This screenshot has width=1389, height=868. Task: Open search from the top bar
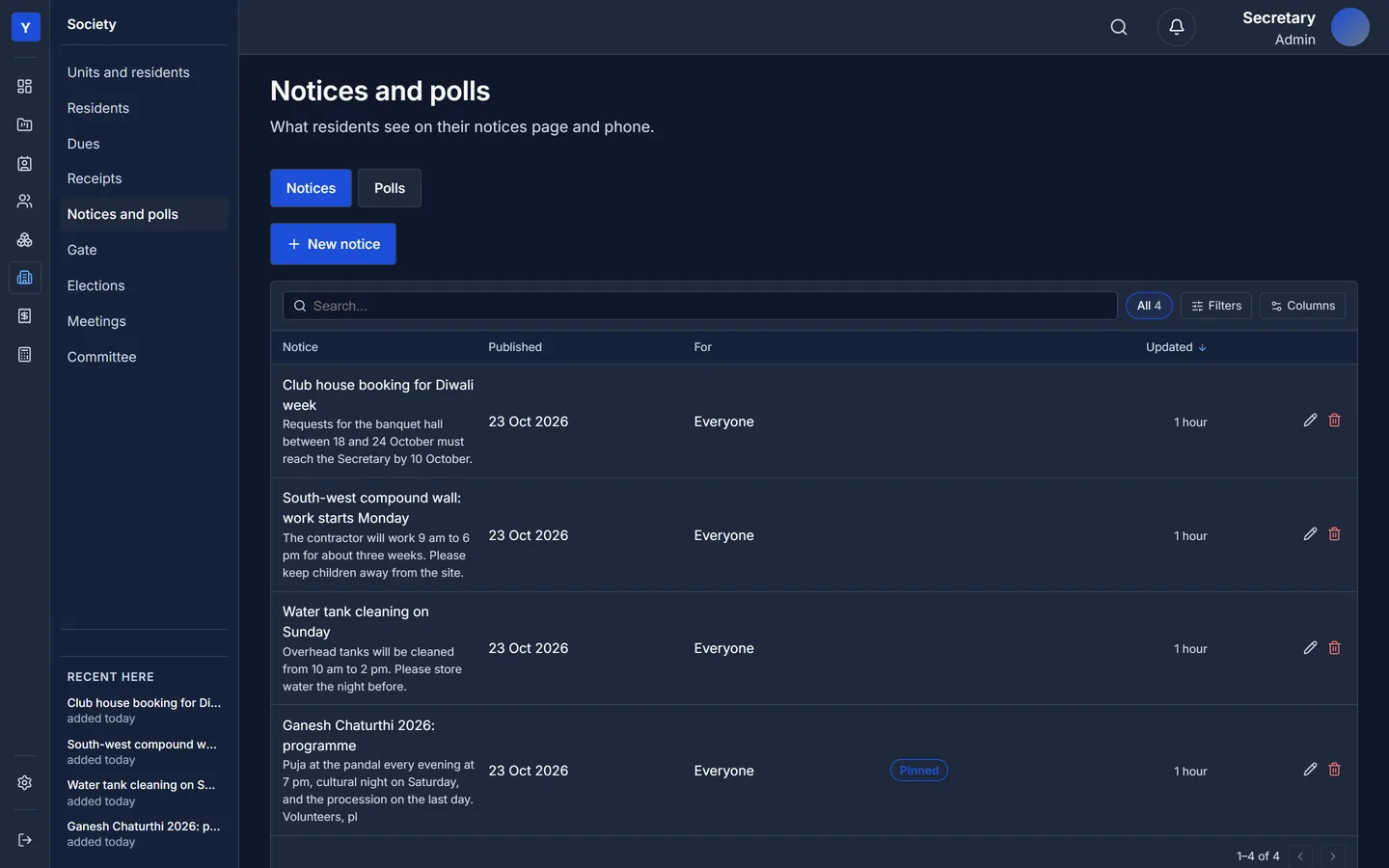coord(1119,27)
